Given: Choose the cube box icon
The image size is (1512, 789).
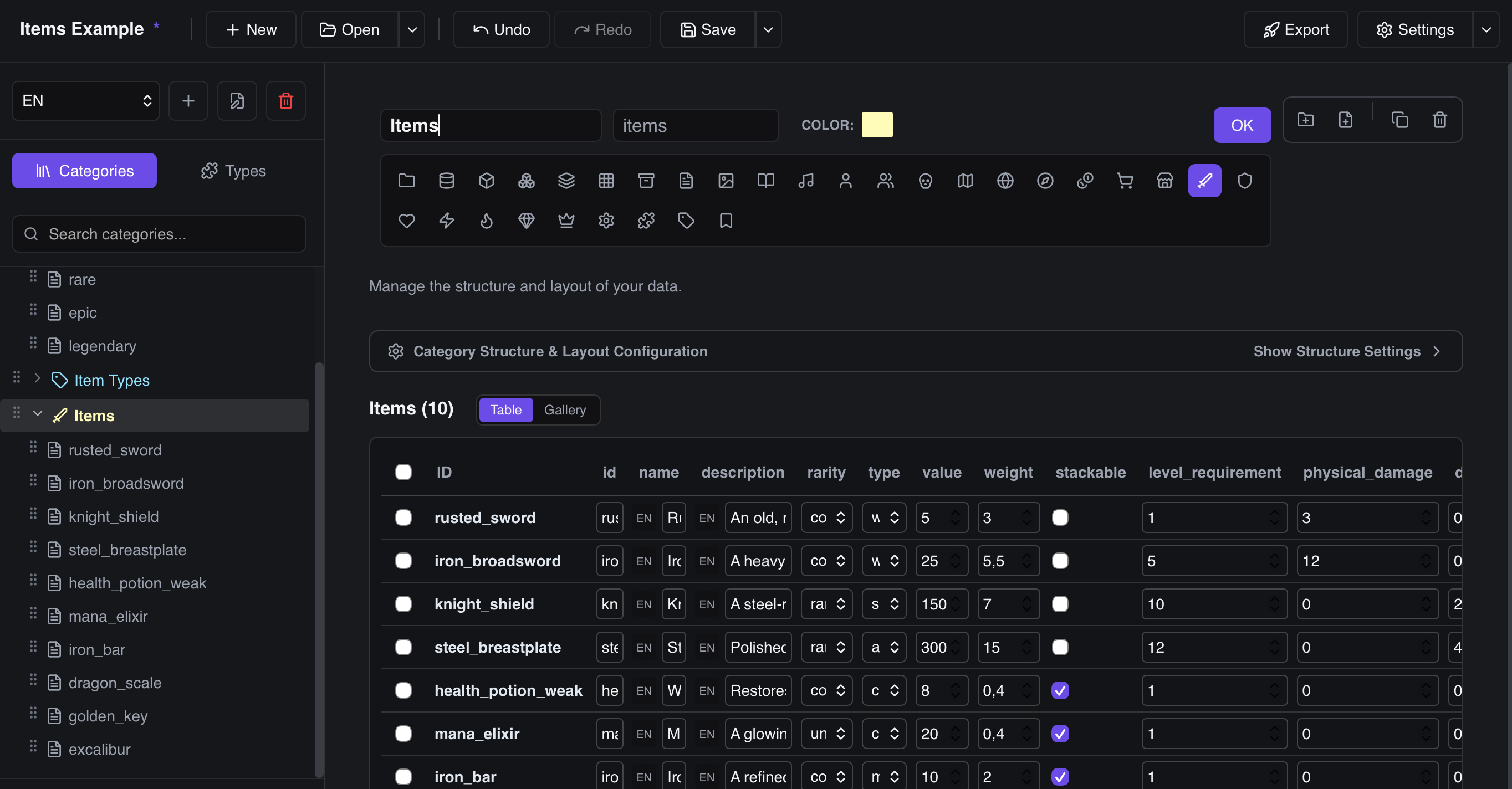Looking at the screenshot, I should 486,181.
